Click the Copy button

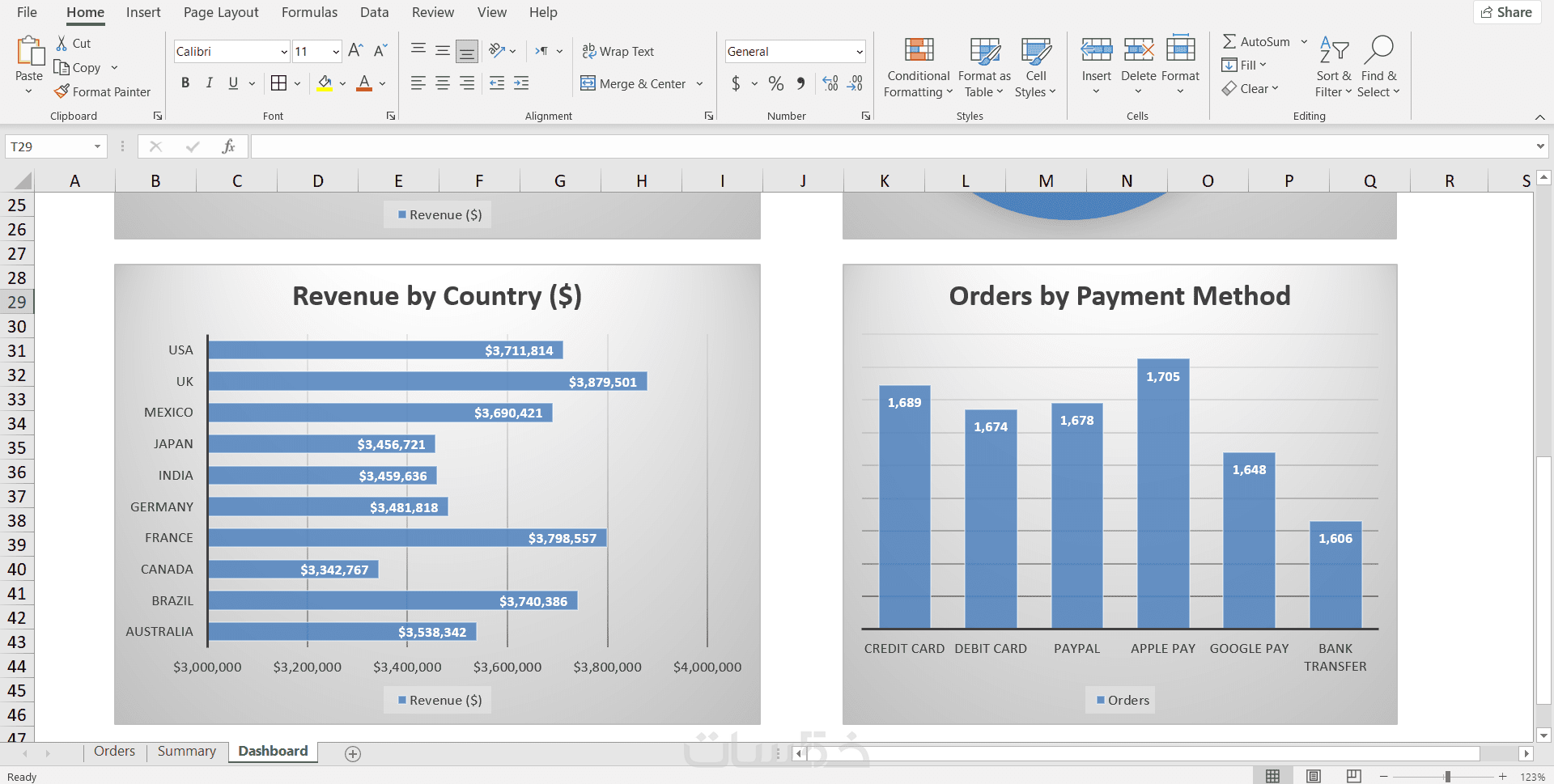pyautogui.click(x=78, y=68)
